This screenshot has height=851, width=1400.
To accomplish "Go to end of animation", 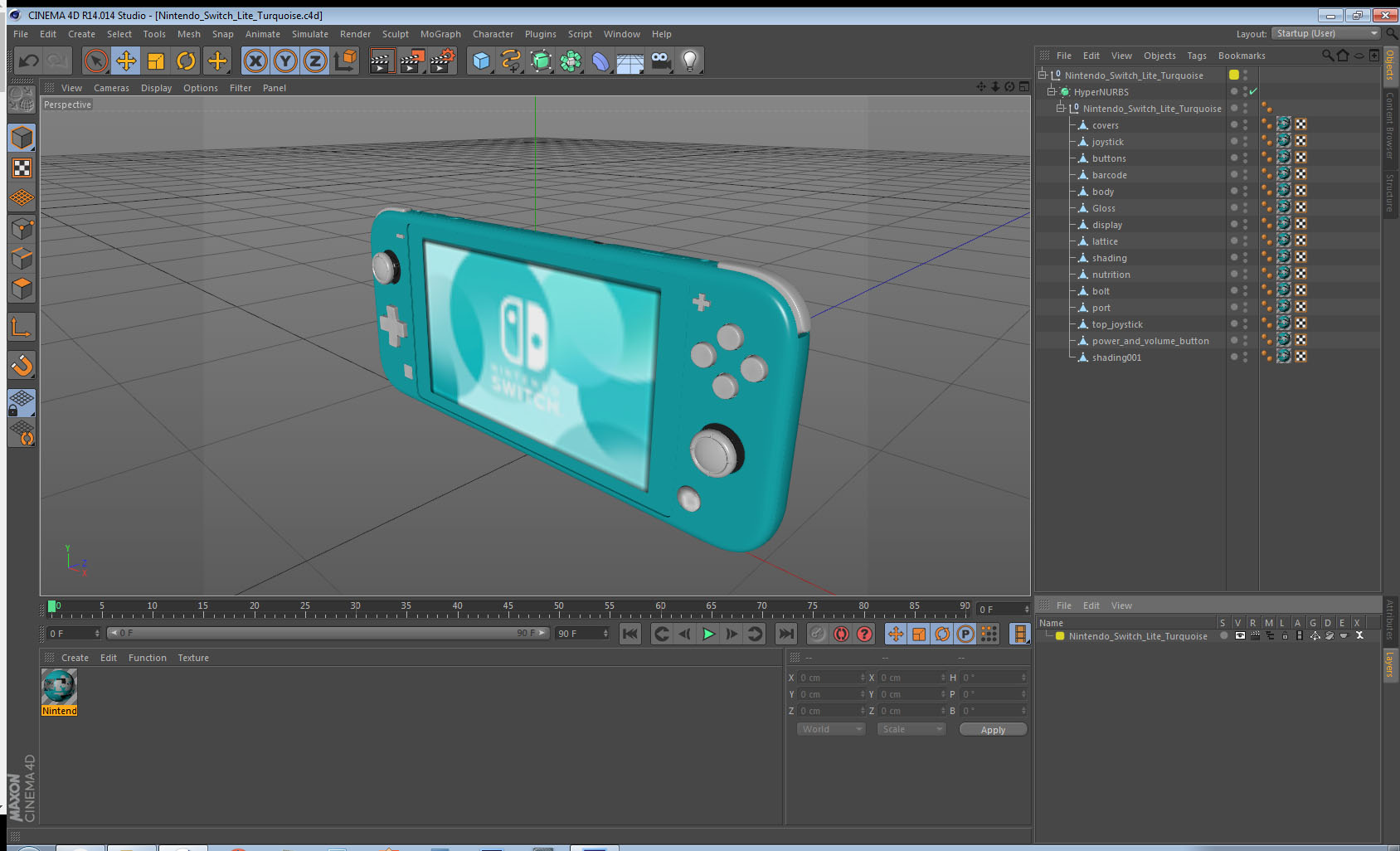I will coord(785,634).
